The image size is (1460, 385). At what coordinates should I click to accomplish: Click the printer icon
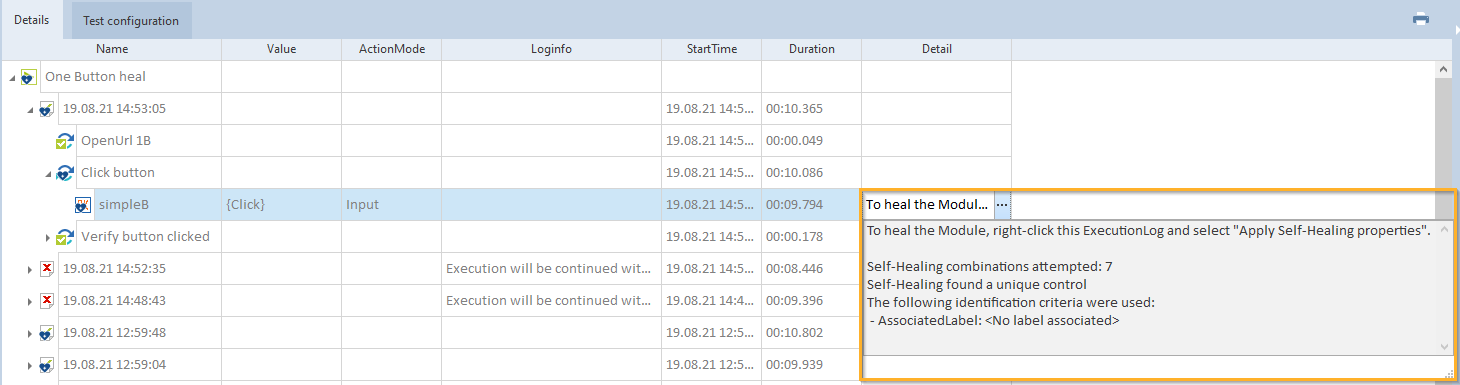1420,19
